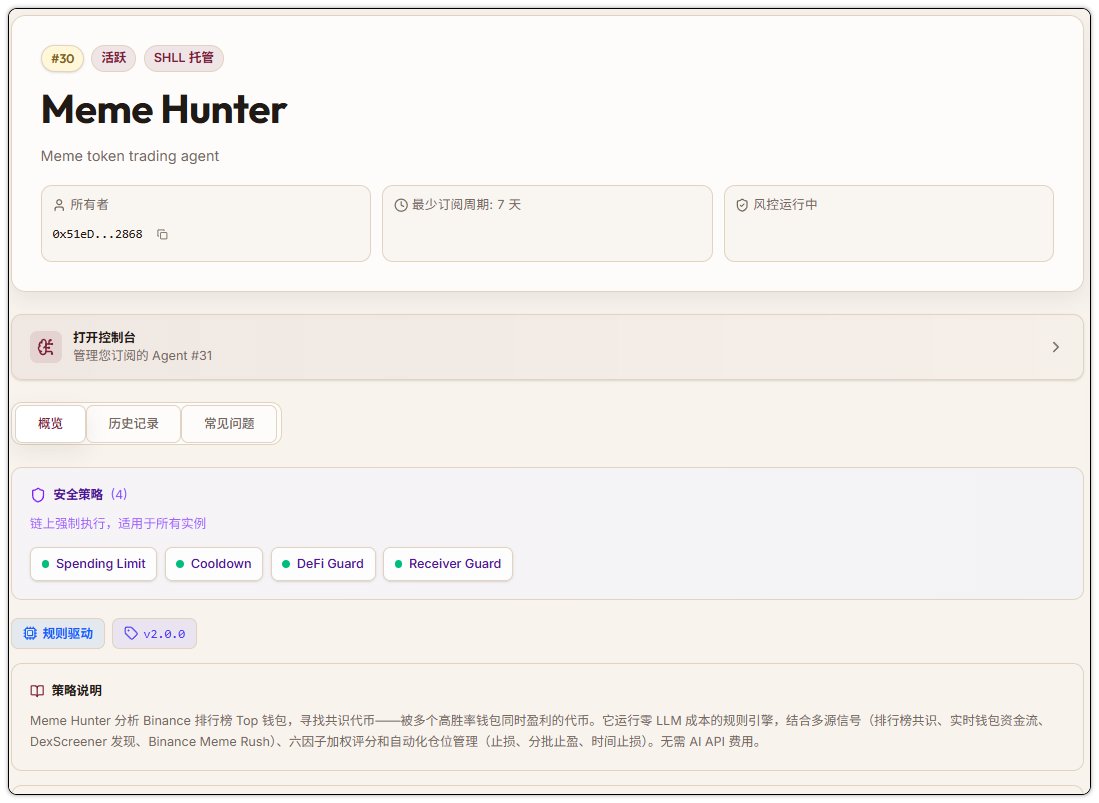1099x803 pixels.
Task: Click the tag icon in v2.0.0 badge
Action: point(131,633)
